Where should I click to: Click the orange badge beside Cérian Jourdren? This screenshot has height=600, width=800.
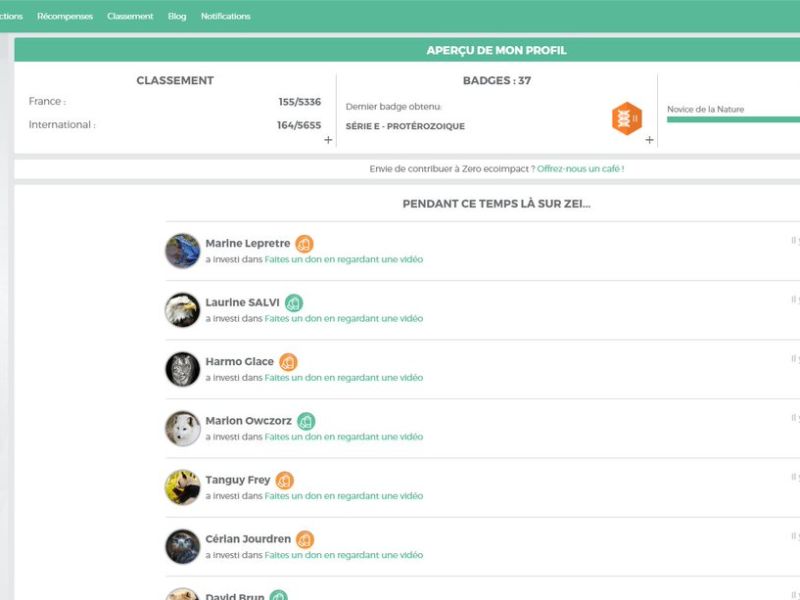coord(305,540)
